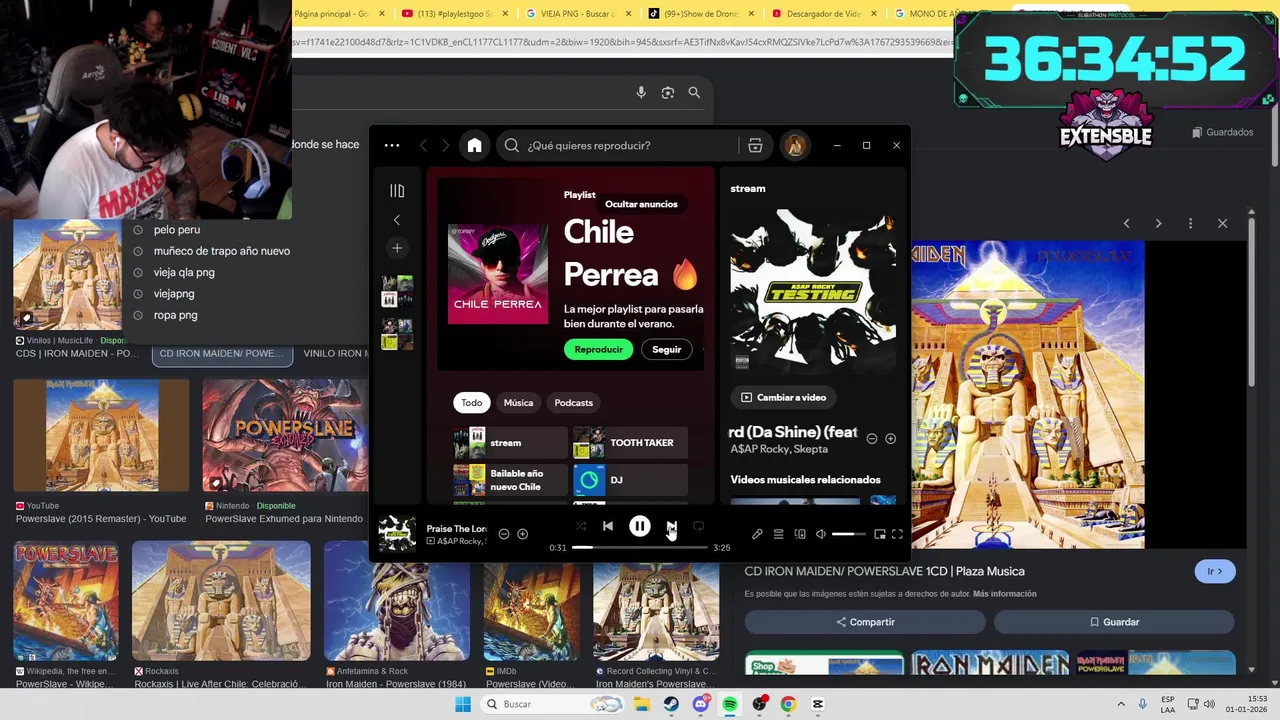Select suggestion 'vieja qla png'
The width and height of the screenshot is (1280, 720).
click(x=184, y=272)
